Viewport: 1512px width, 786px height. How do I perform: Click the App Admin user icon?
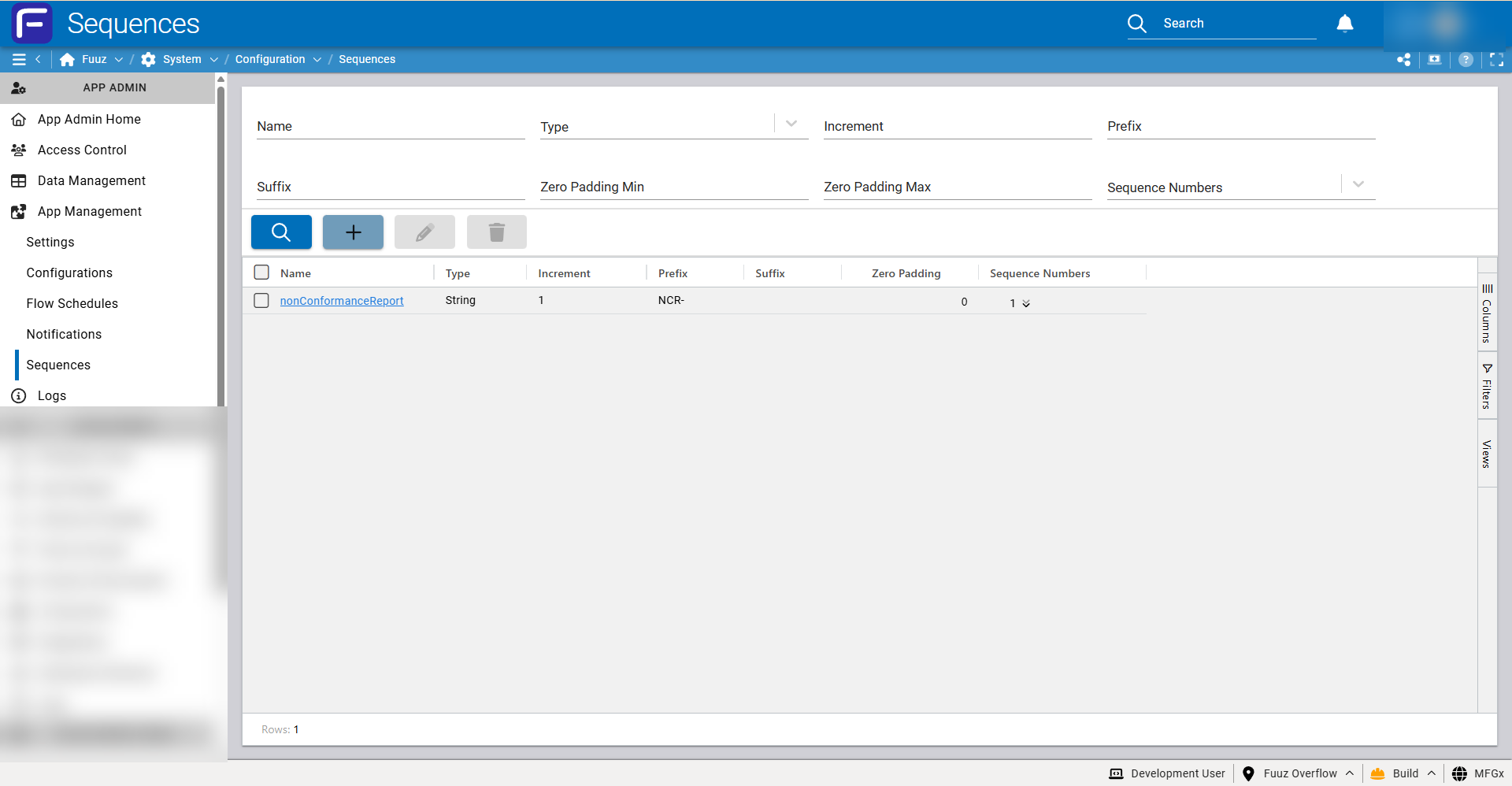(x=19, y=88)
